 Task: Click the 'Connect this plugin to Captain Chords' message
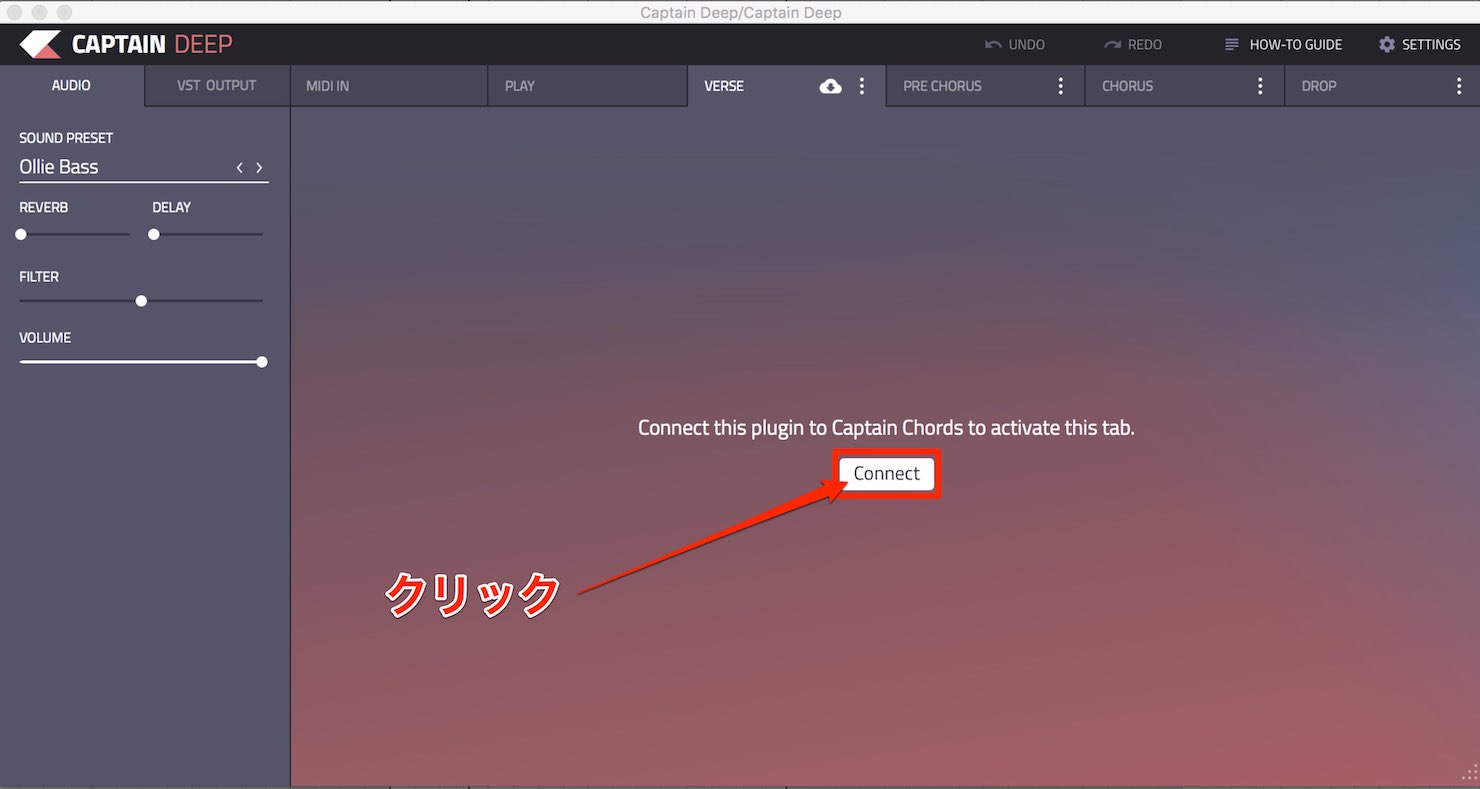[886, 428]
